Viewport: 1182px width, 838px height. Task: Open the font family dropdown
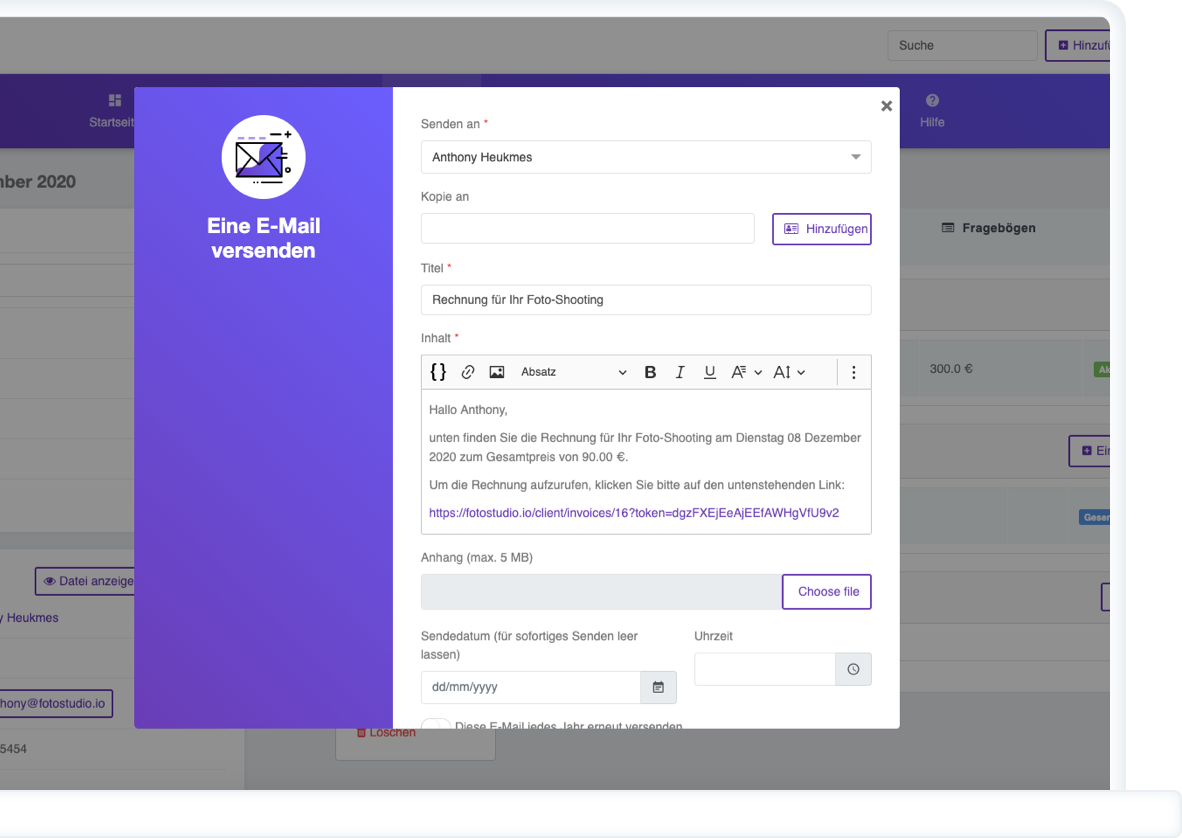coord(746,372)
